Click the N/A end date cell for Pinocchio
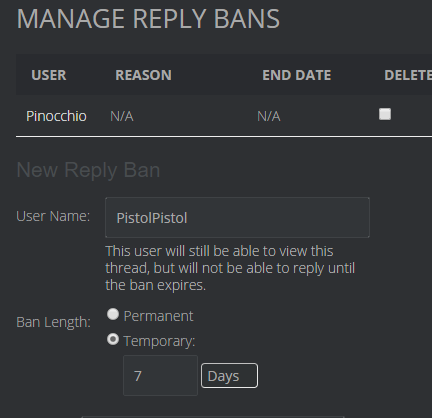 [x=269, y=116]
